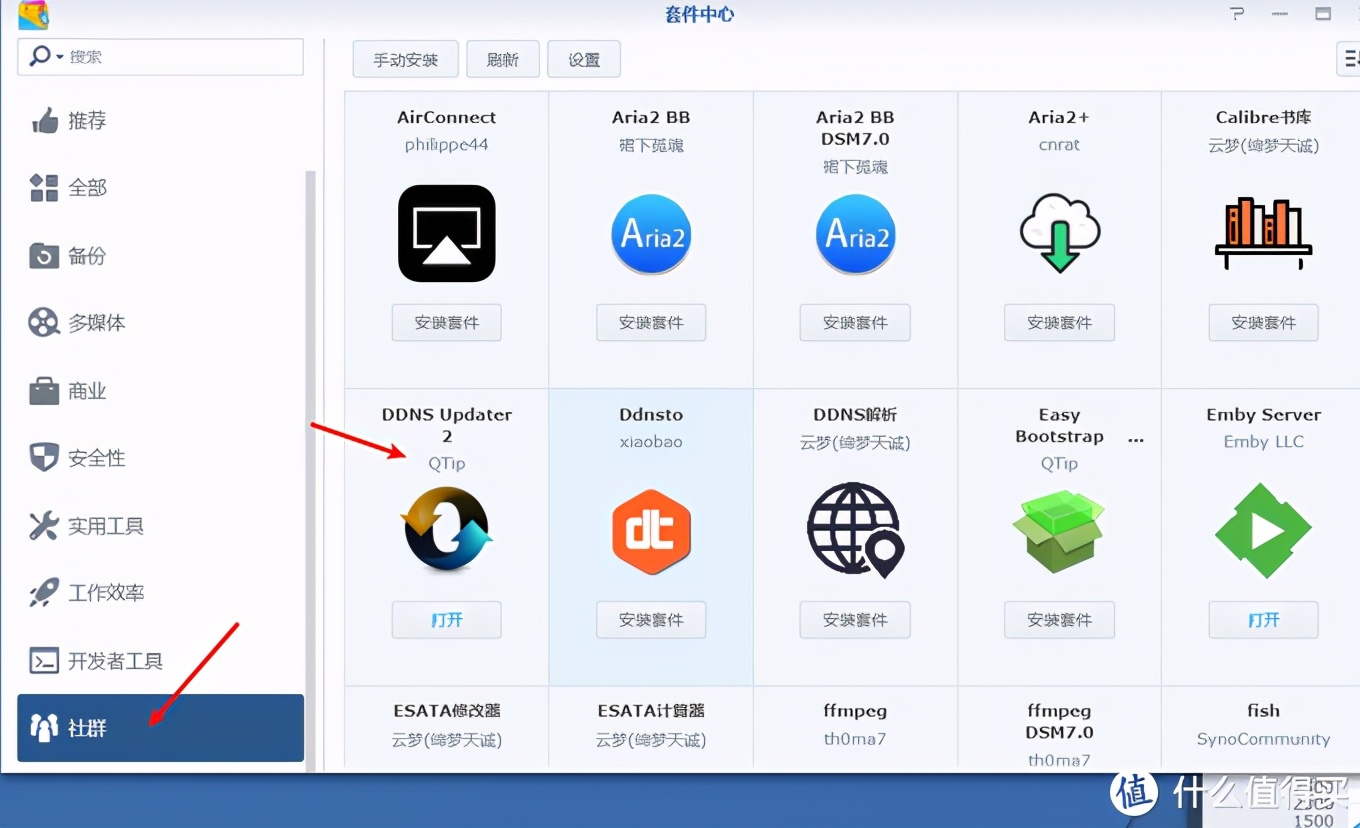Click the Aria2+ cloud download icon
1360x828 pixels.
coord(1059,233)
